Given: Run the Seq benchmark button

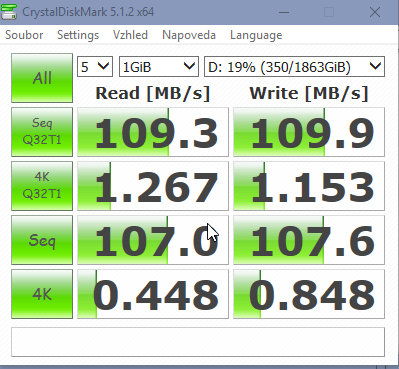Looking at the screenshot, I should (x=42, y=240).
